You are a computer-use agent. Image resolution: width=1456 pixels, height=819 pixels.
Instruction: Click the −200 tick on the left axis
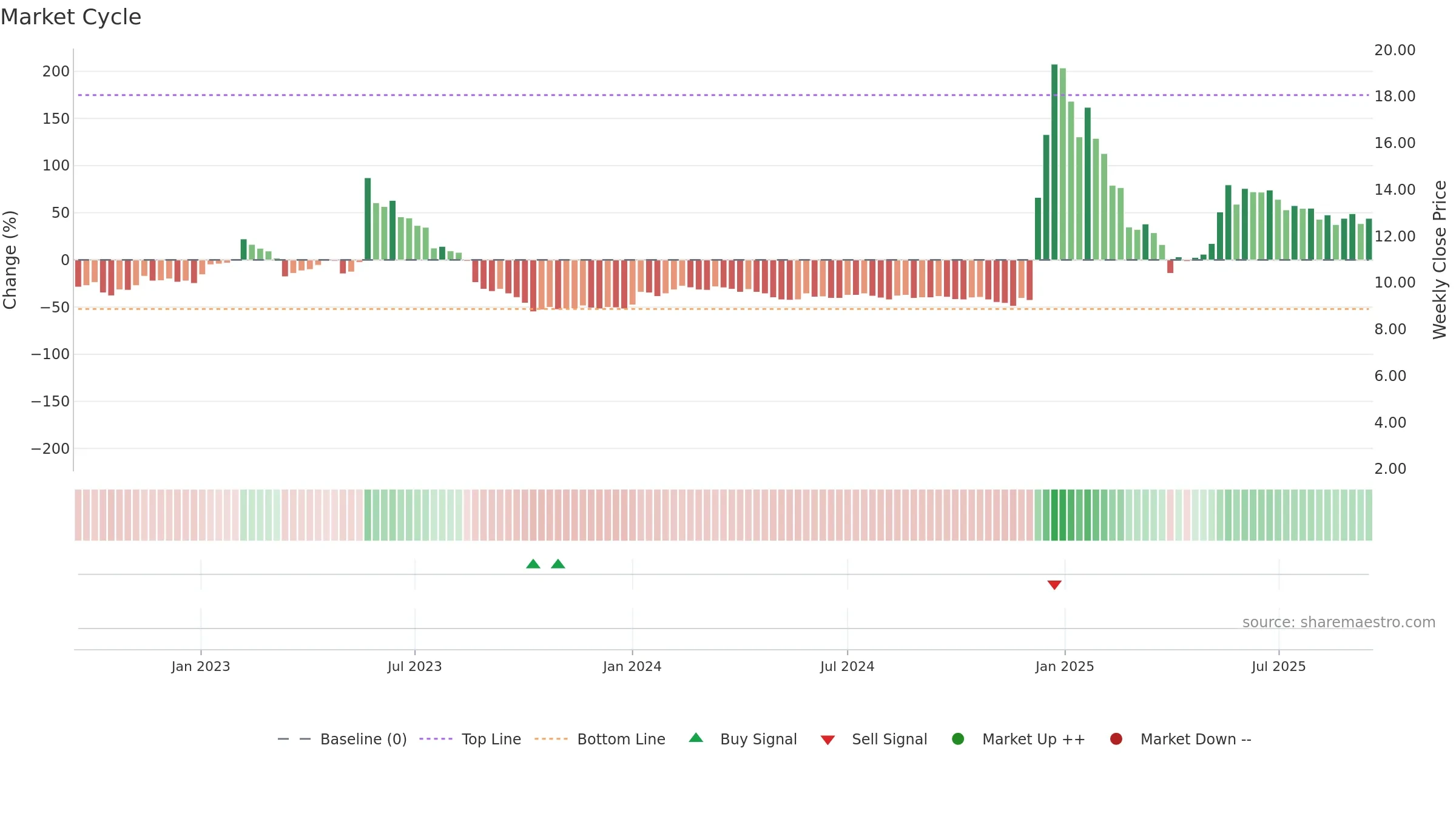point(50,449)
